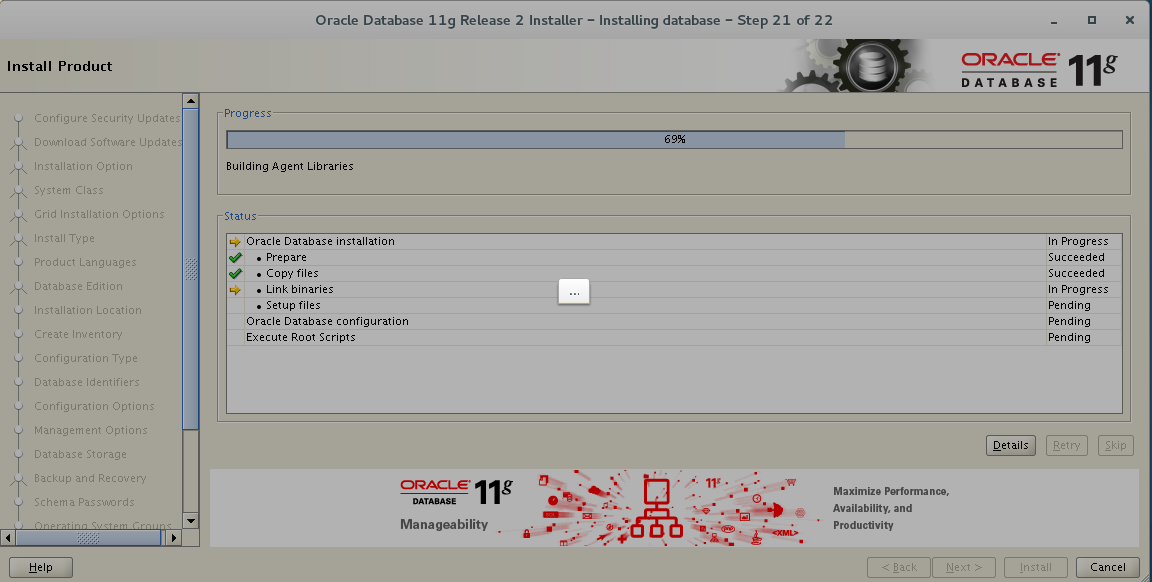Click the in-progress arrow beside Oracle Database installation

[234, 241]
